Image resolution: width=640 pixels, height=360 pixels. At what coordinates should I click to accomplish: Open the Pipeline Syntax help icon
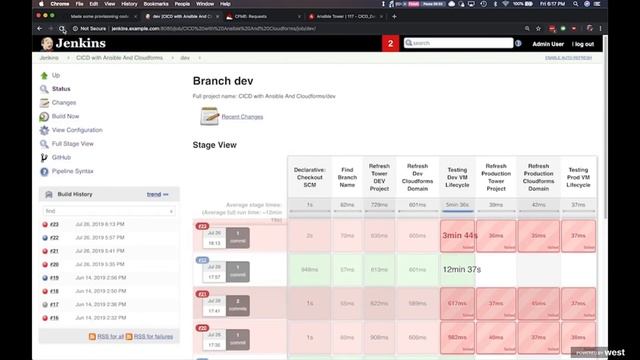click(x=44, y=171)
